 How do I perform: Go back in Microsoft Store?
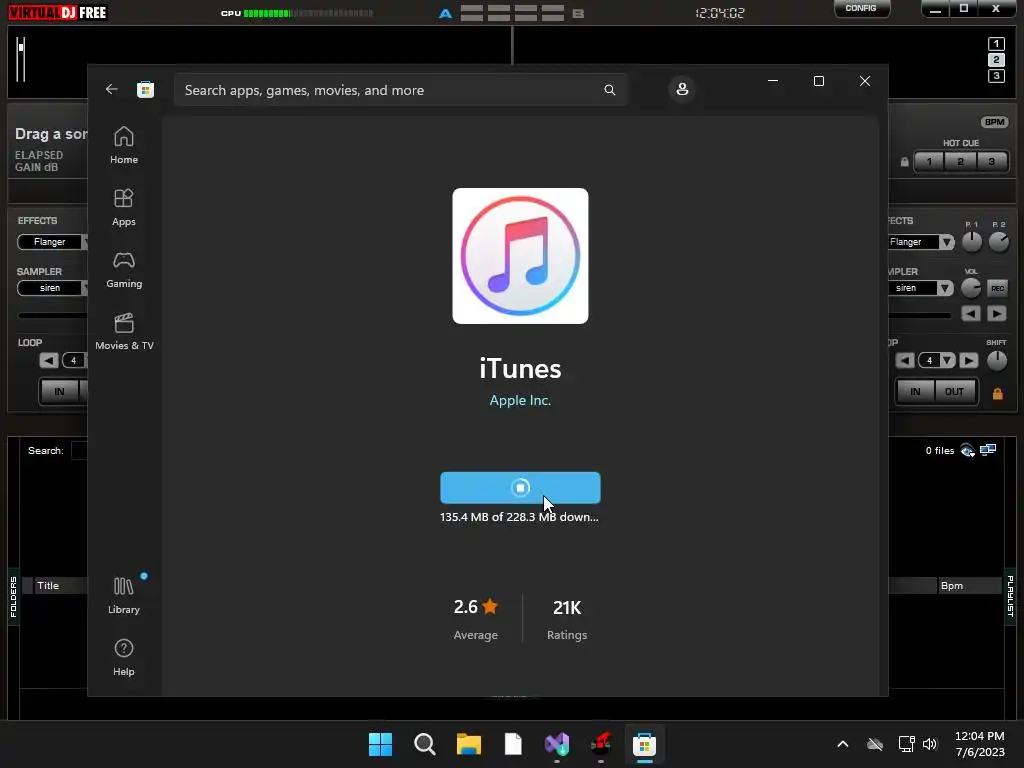click(x=112, y=89)
